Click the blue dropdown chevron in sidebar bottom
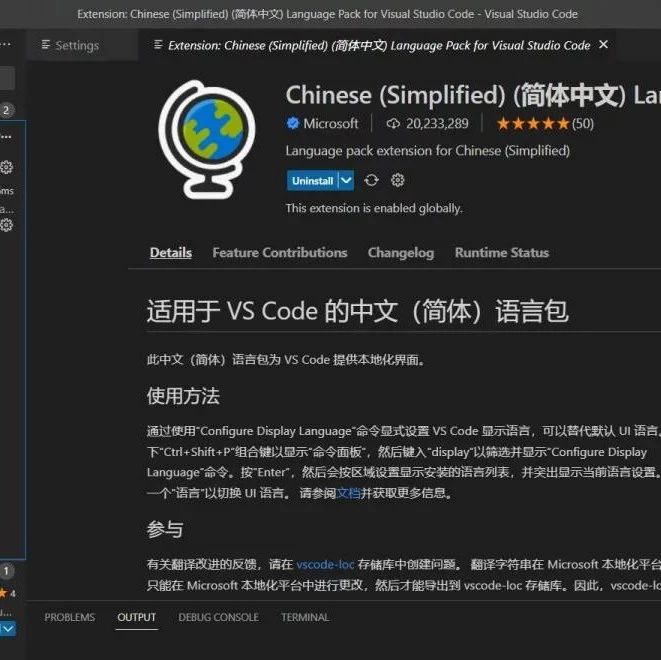The width and height of the screenshot is (661, 660). (8, 629)
